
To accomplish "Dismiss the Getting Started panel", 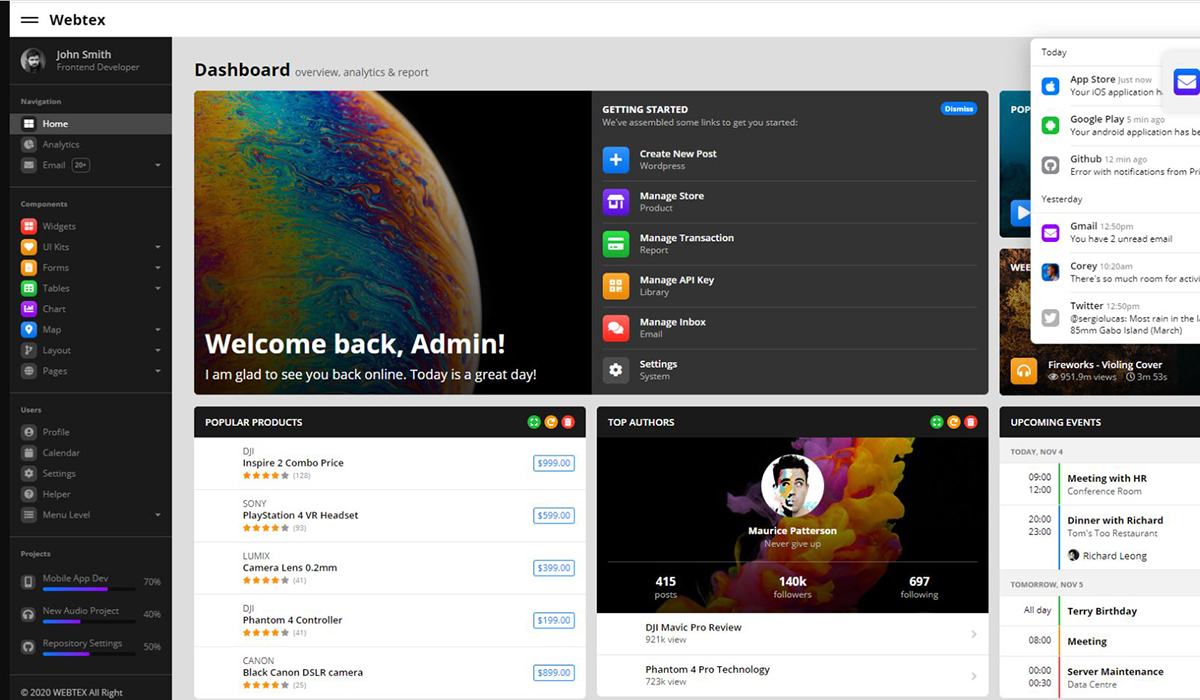I will [958, 109].
